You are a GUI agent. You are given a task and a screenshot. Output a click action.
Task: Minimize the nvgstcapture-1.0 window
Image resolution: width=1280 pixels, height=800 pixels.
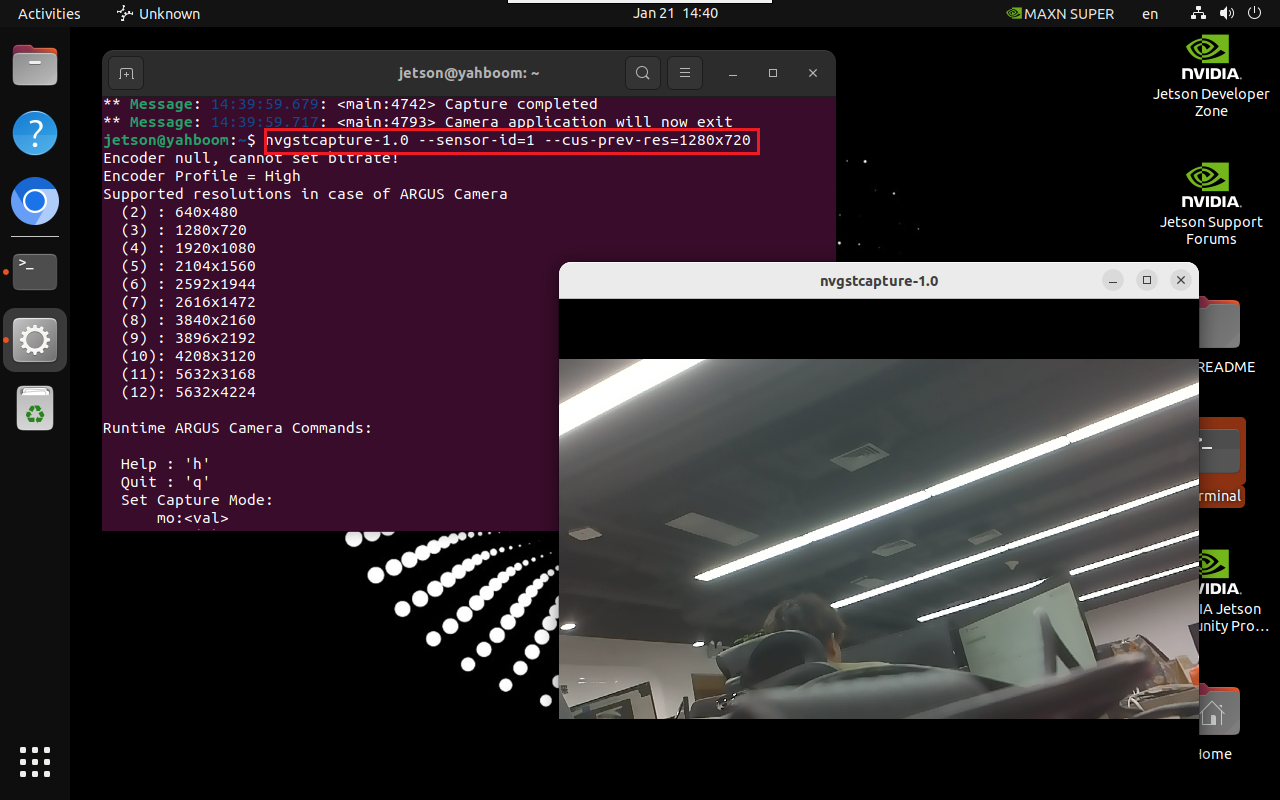click(1113, 281)
